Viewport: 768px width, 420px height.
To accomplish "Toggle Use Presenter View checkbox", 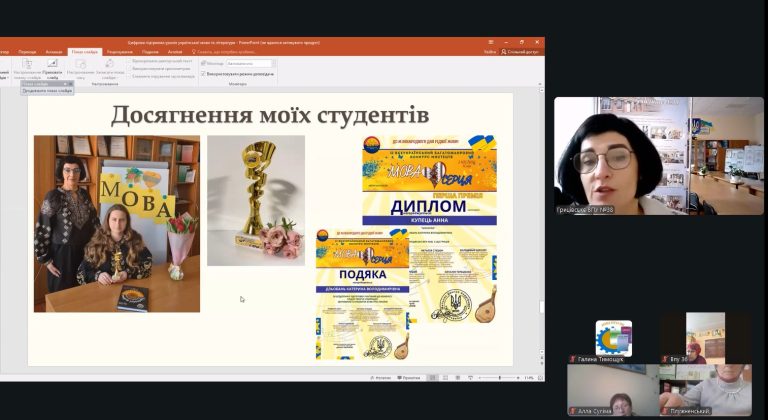I will click(x=203, y=74).
